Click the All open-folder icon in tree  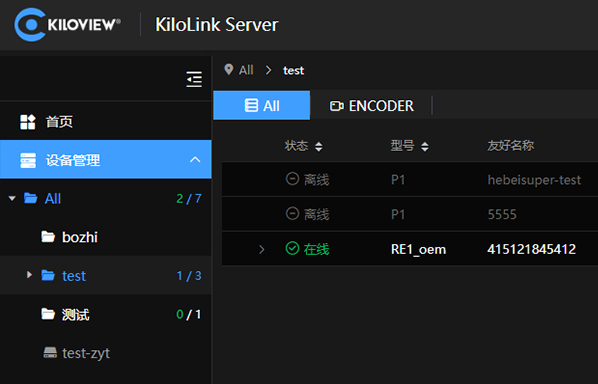tap(31, 198)
